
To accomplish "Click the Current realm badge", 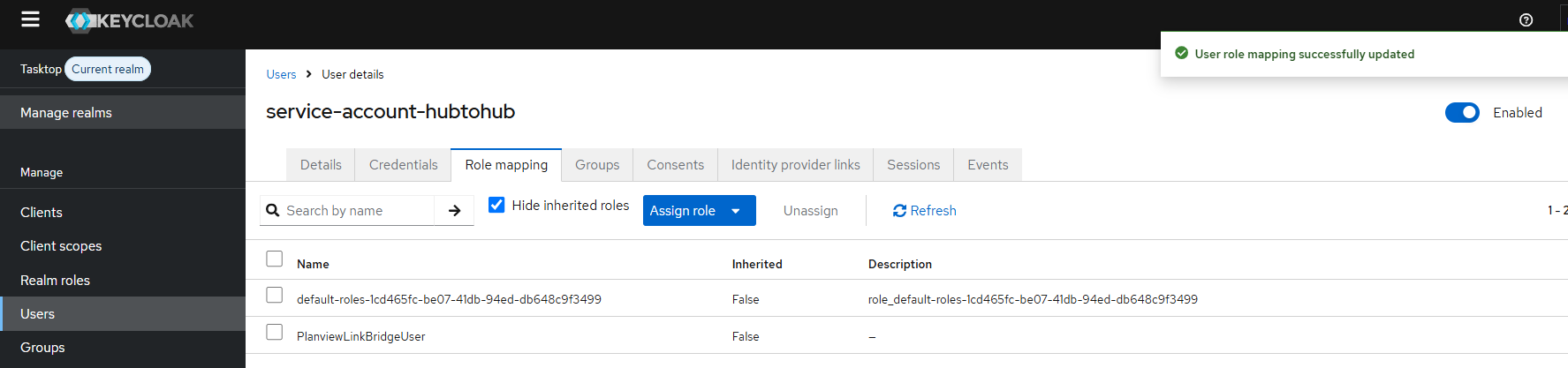I will [108, 69].
